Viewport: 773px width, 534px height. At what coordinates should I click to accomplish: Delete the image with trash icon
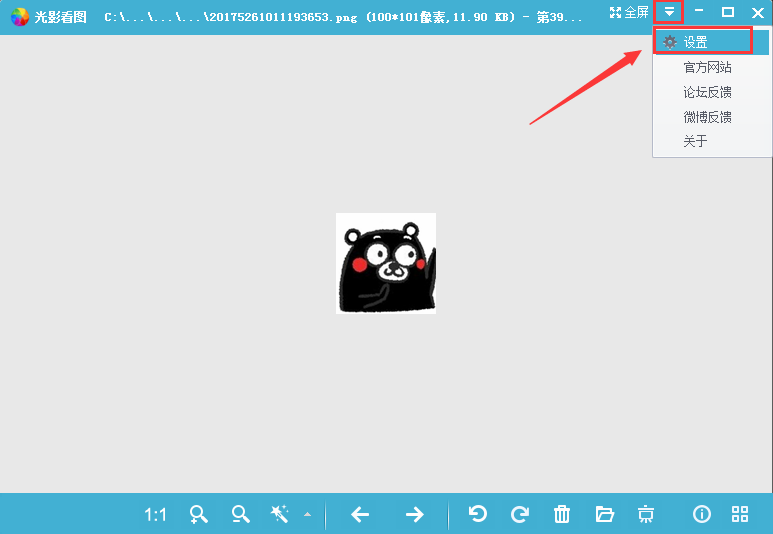(x=562, y=515)
